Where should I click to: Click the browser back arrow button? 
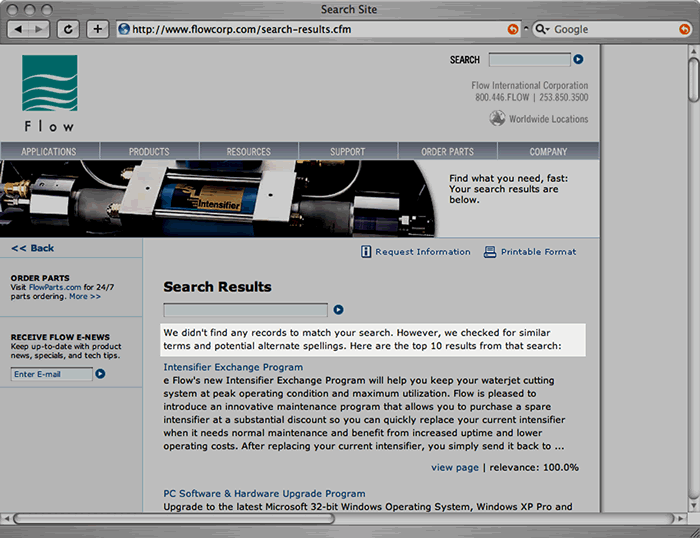pos(18,29)
